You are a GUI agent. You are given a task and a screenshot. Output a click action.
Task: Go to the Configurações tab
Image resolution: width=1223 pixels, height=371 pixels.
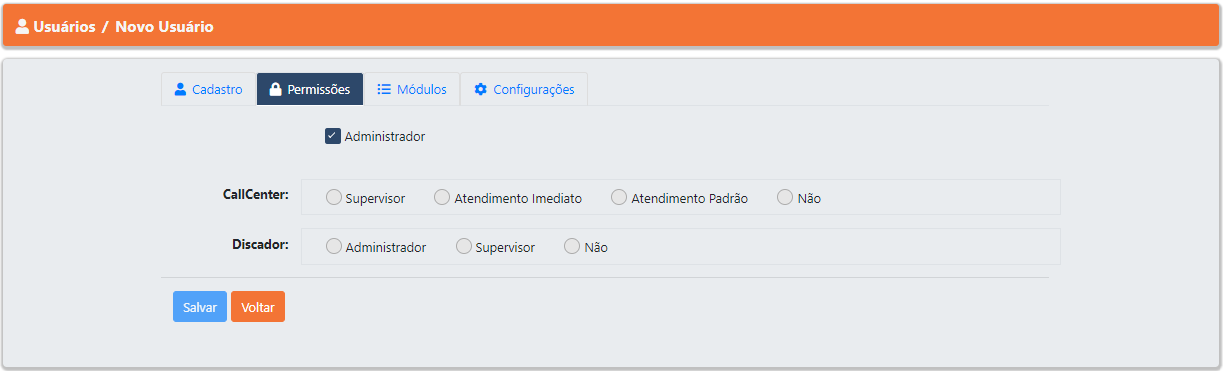point(524,89)
